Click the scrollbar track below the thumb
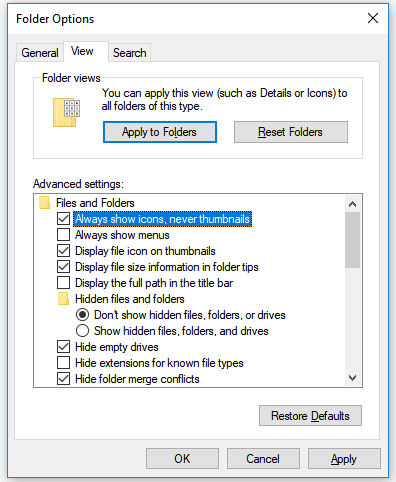This screenshot has width=396, height=482. click(352, 318)
